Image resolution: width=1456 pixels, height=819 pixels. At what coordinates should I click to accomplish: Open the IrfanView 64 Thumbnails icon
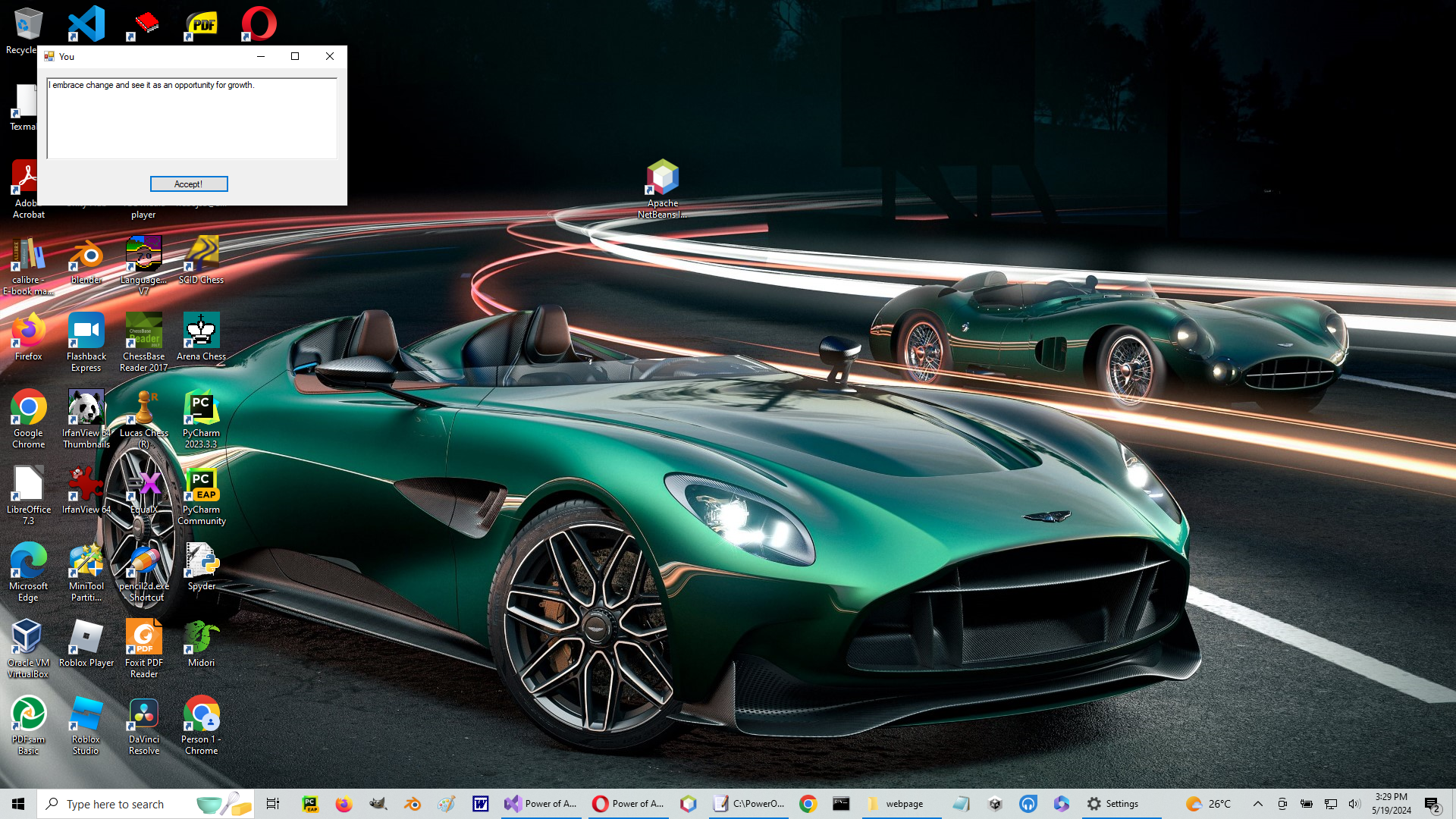tap(86, 419)
